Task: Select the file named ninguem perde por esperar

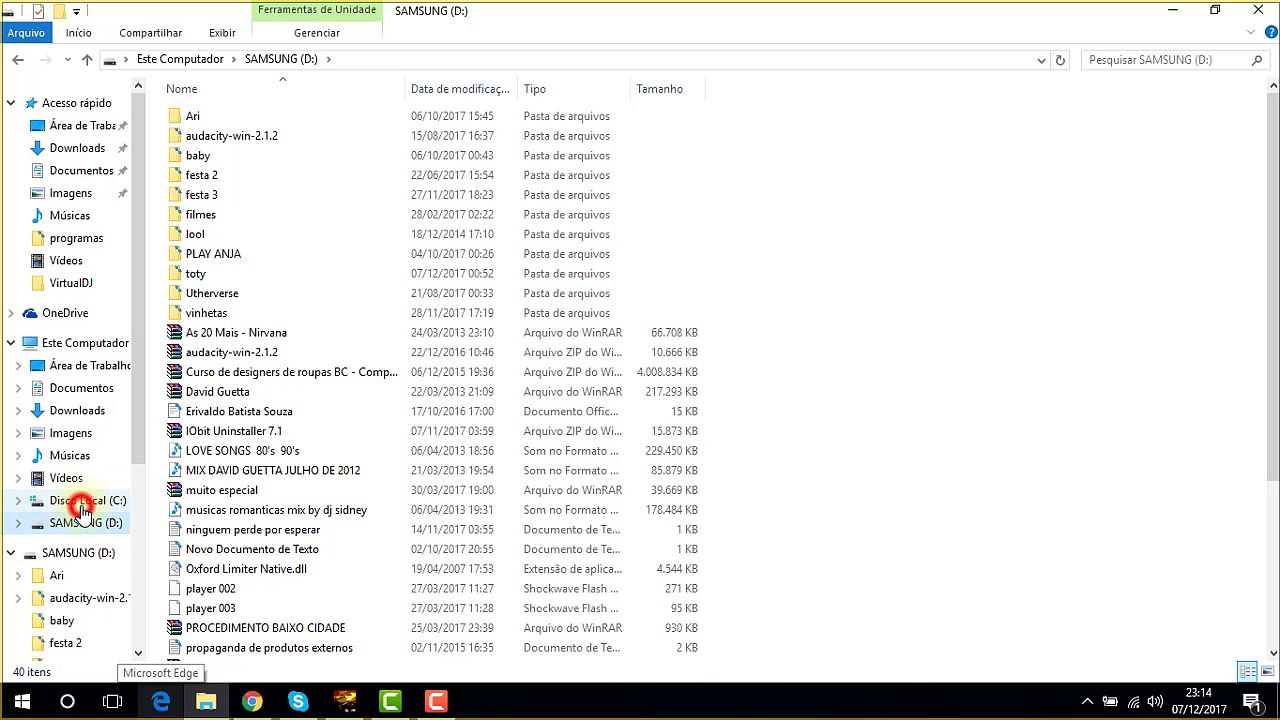Action: coord(253,530)
